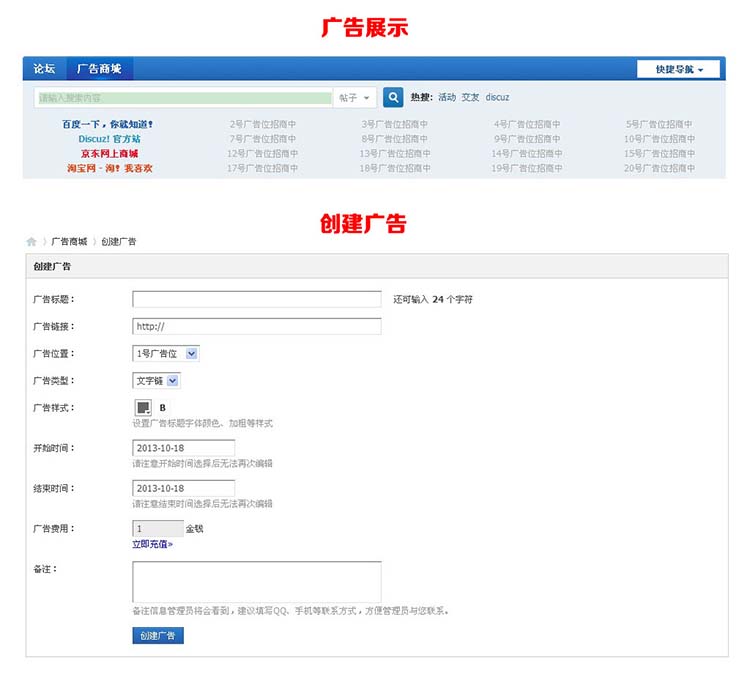Click the 20号广告位招商中 slot
Screen dimensions: 750x674
point(659,168)
